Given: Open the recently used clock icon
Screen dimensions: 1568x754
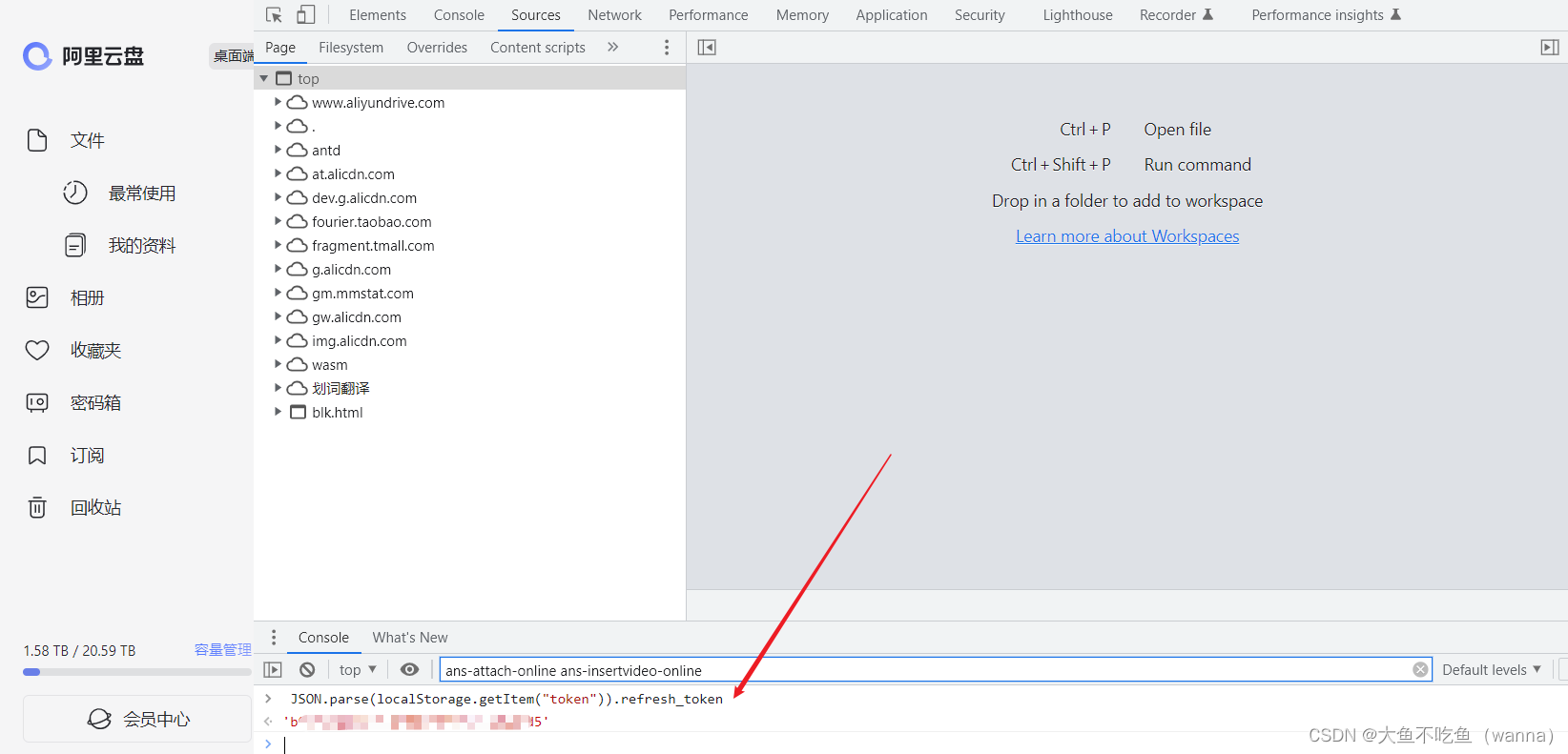Looking at the screenshot, I should 75,193.
